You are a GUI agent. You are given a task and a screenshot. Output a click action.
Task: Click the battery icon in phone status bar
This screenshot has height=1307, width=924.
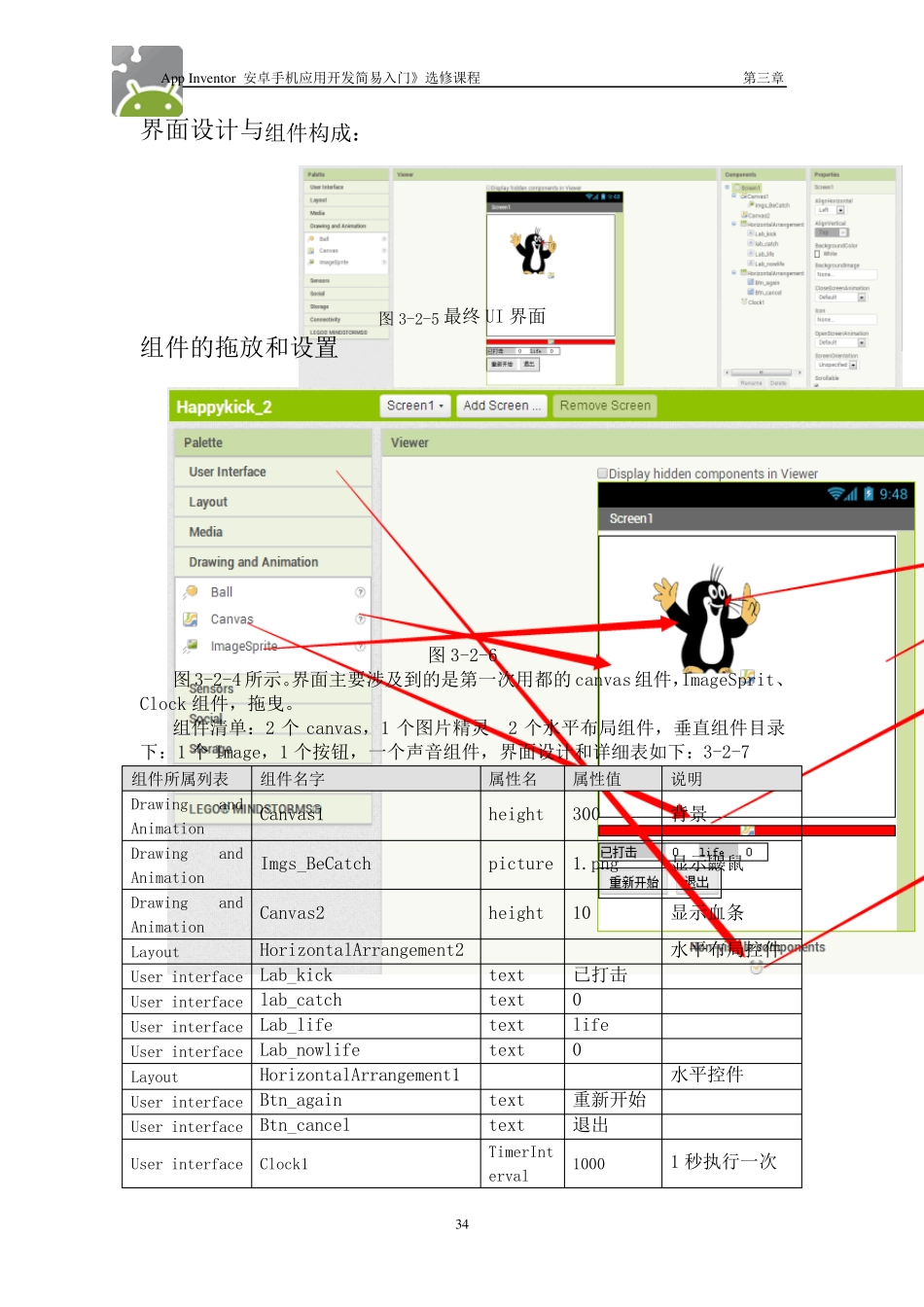[869, 494]
